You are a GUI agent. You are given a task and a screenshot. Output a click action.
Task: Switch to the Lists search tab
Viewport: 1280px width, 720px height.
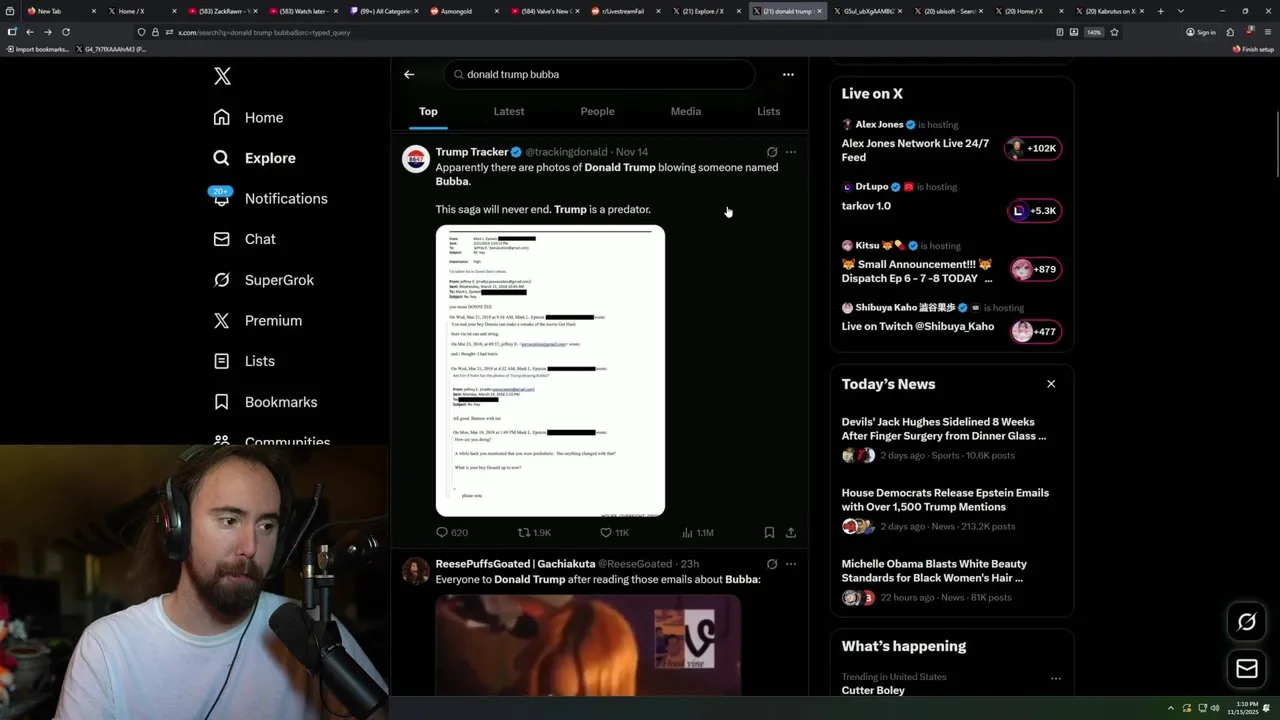click(x=768, y=111)
